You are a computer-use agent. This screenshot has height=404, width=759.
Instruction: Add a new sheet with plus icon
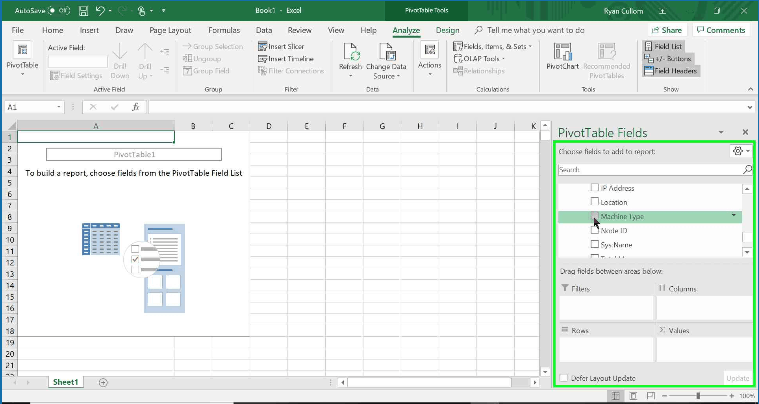pyautogui.click(x=103, y=382)
